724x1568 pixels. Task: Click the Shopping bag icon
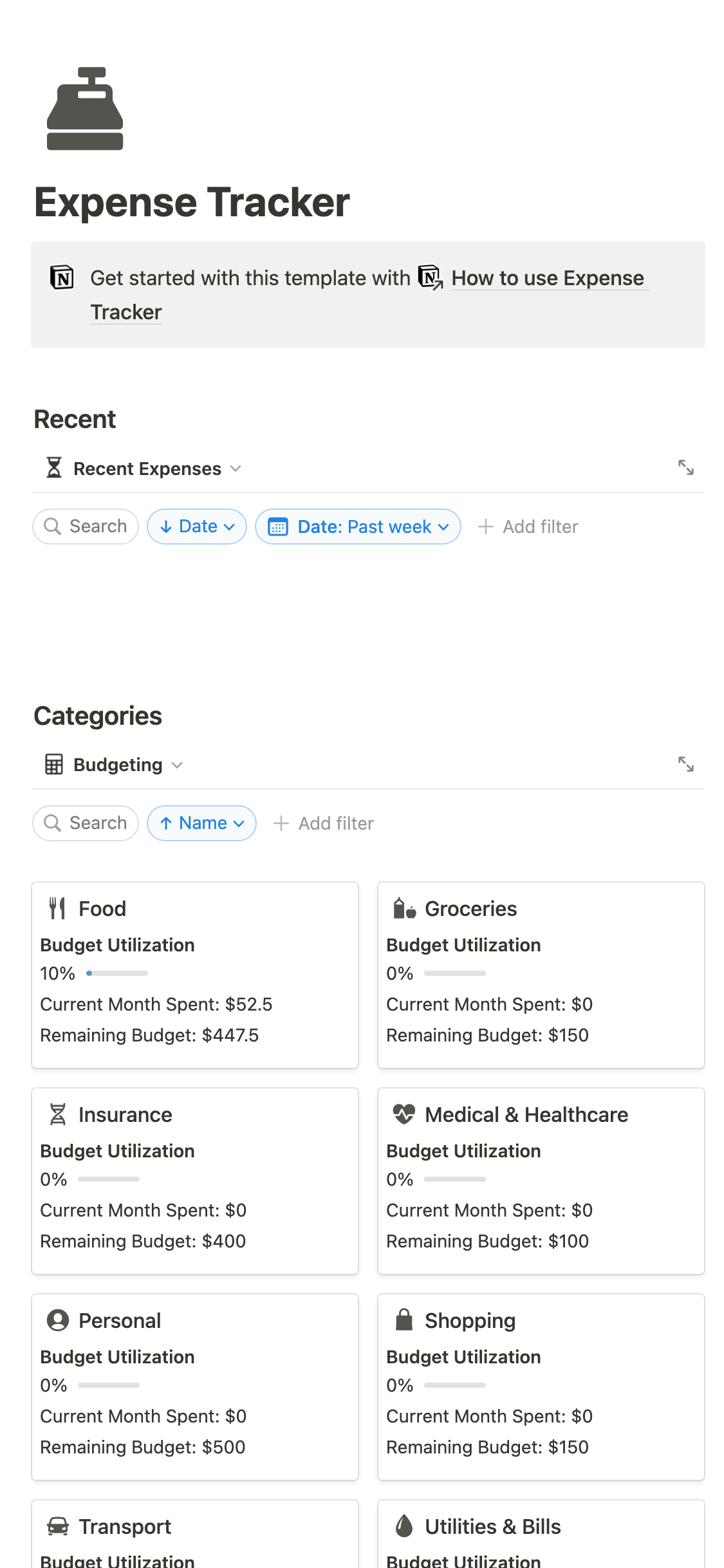coord(404,1320)
